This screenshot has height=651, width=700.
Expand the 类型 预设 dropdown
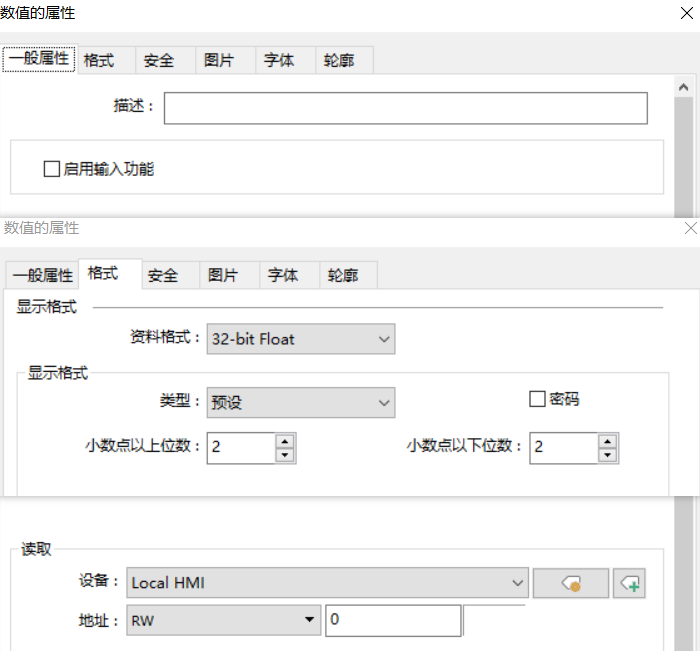point(301,402)
